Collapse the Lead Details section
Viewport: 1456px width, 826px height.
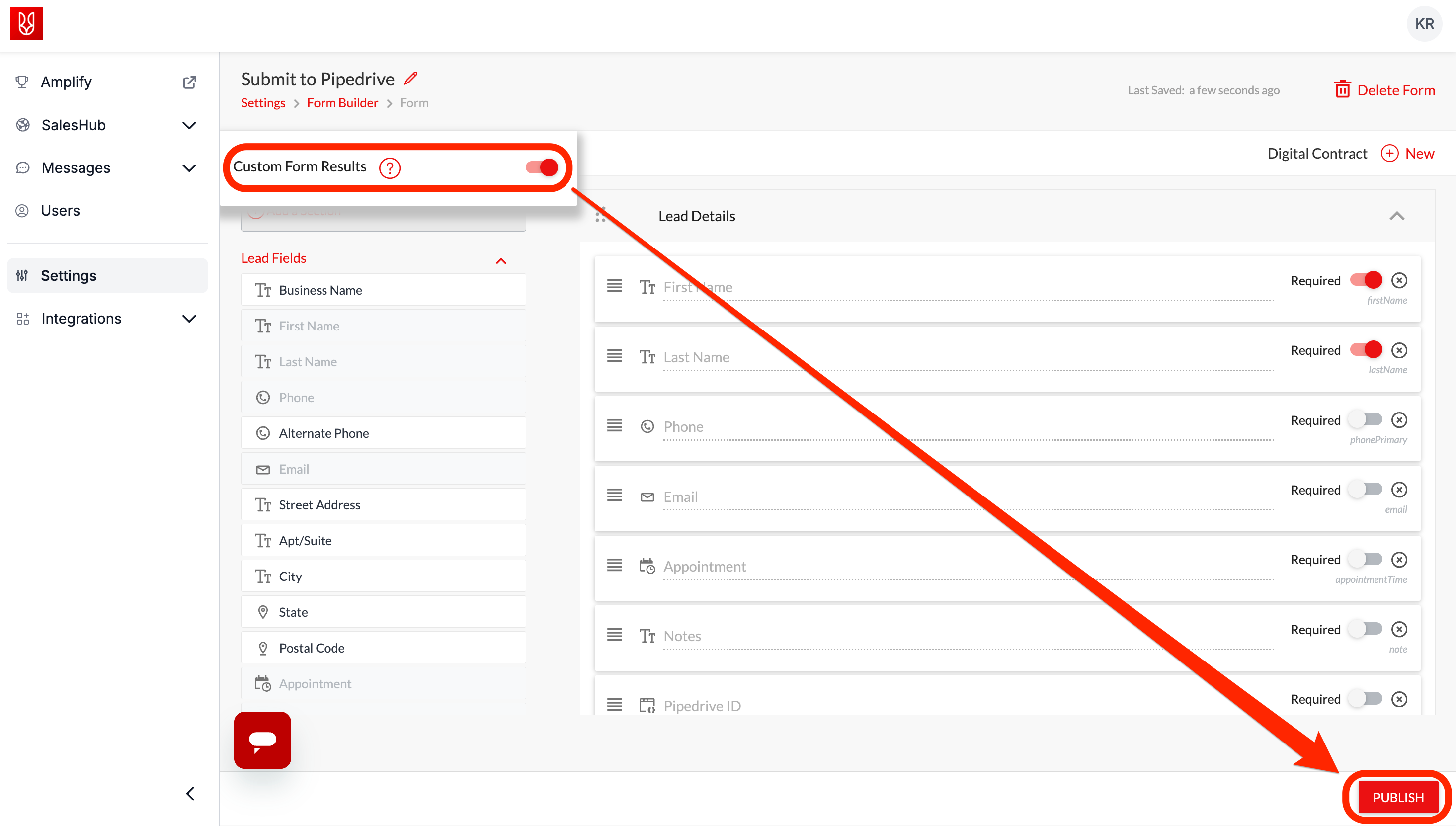[x=1396, y=216]
